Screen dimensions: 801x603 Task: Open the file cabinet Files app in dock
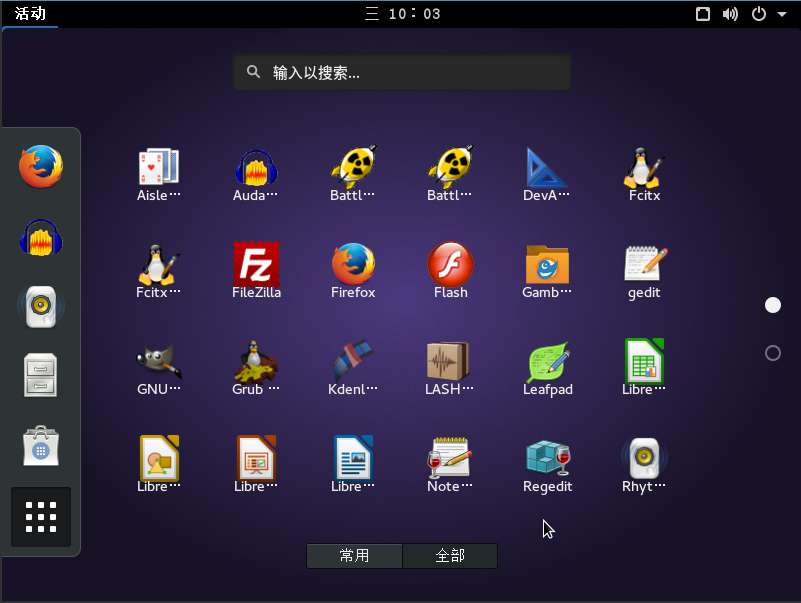click(40, 375)
